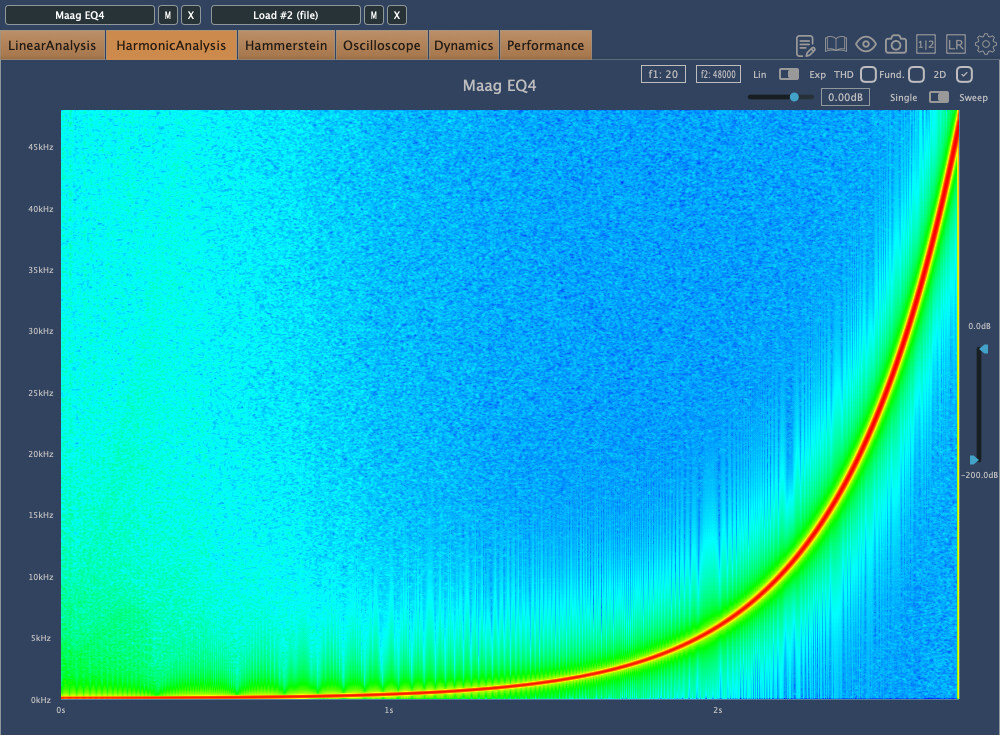Click the 1|2 compare icon
This screenshot has width=1000, height=735.
[x=925, y=45]
